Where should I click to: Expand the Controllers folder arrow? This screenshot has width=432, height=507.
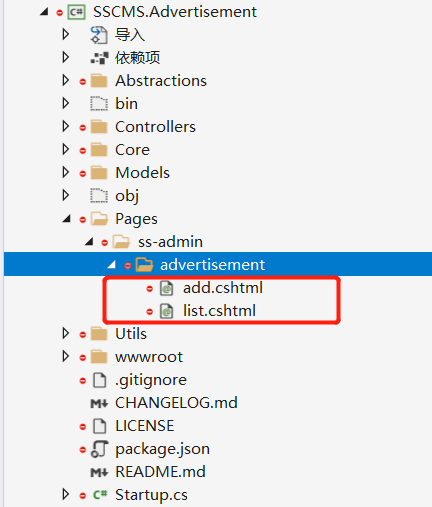(x=66, y=127)
